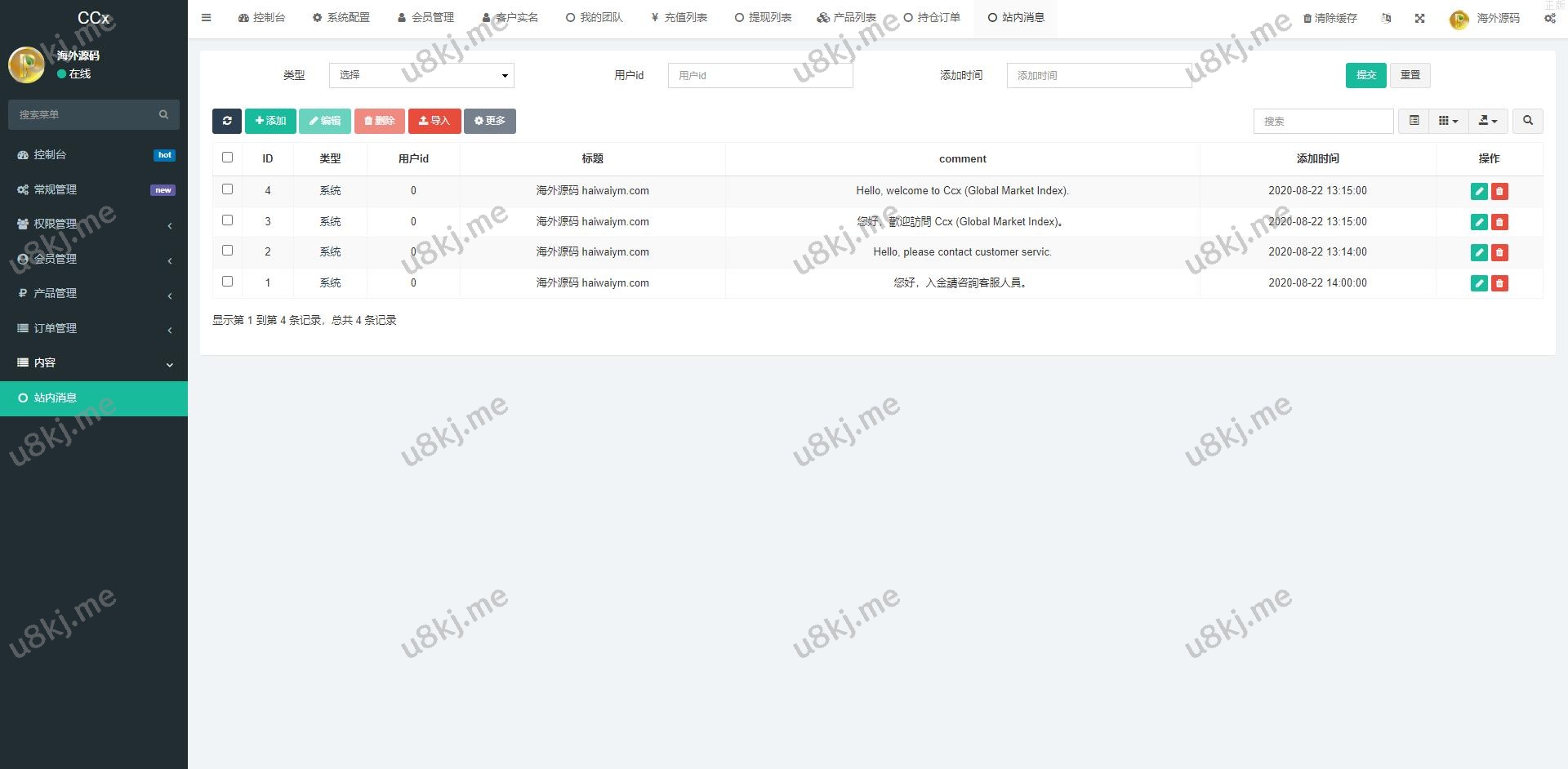This screenshot has height=769, width=1568.
Task: Toggle the table card view icon
Action: click(1414, 121)
